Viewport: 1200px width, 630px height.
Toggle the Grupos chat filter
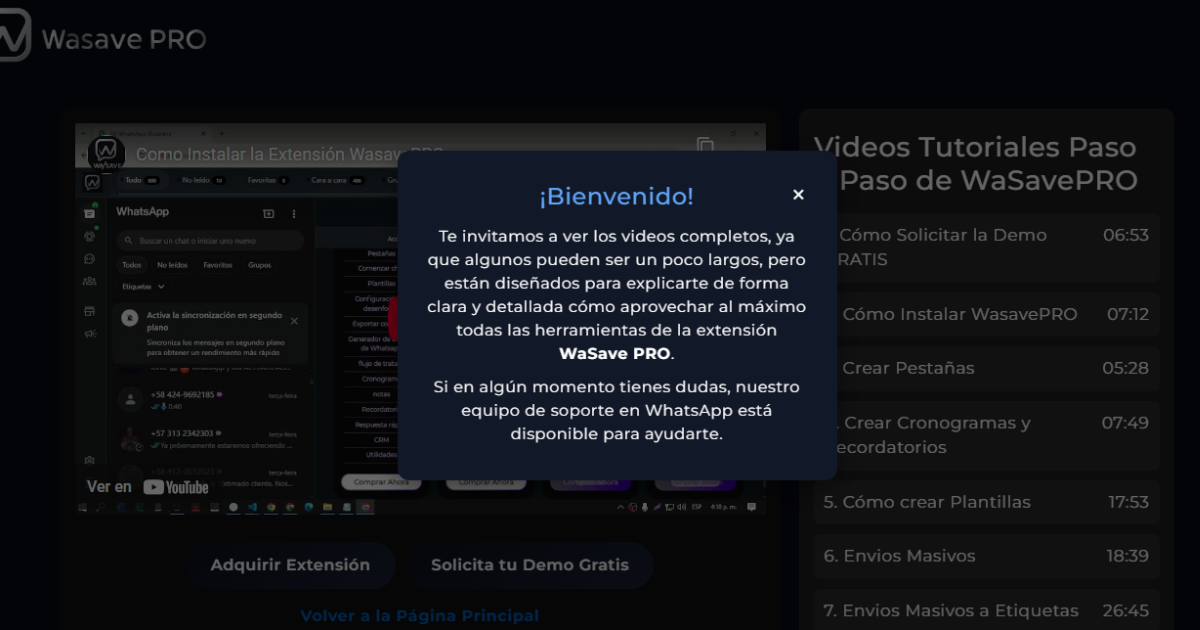[260, 265]
